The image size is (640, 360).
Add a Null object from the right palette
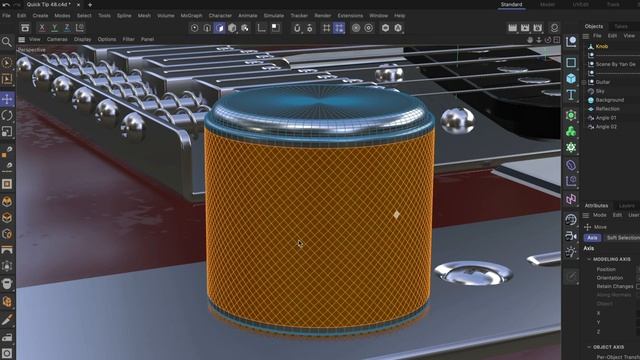click(571, 42)
